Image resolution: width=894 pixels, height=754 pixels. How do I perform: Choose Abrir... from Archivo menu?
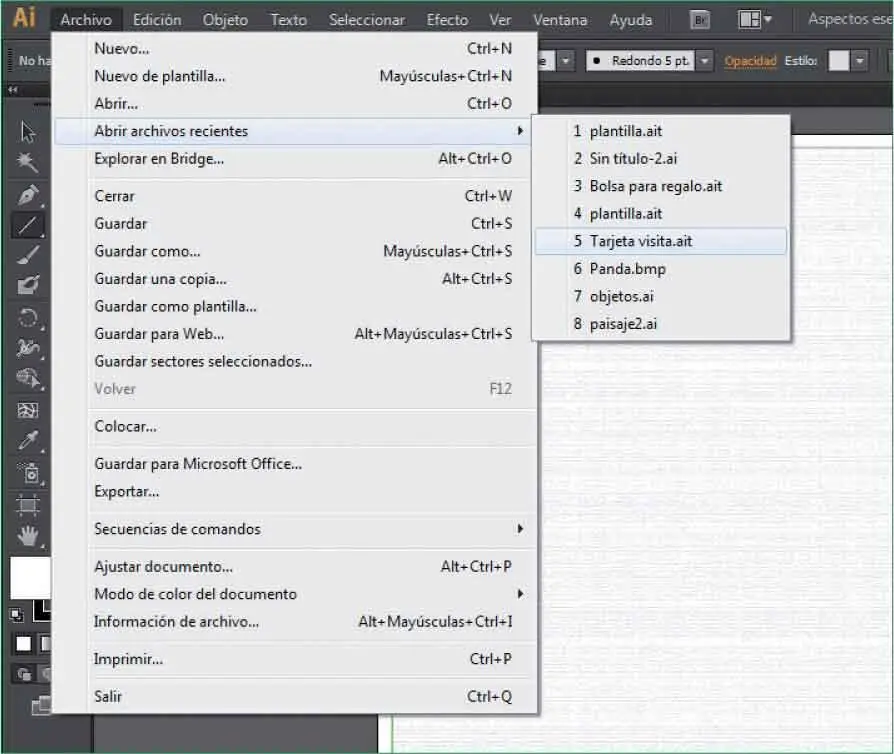295,103
